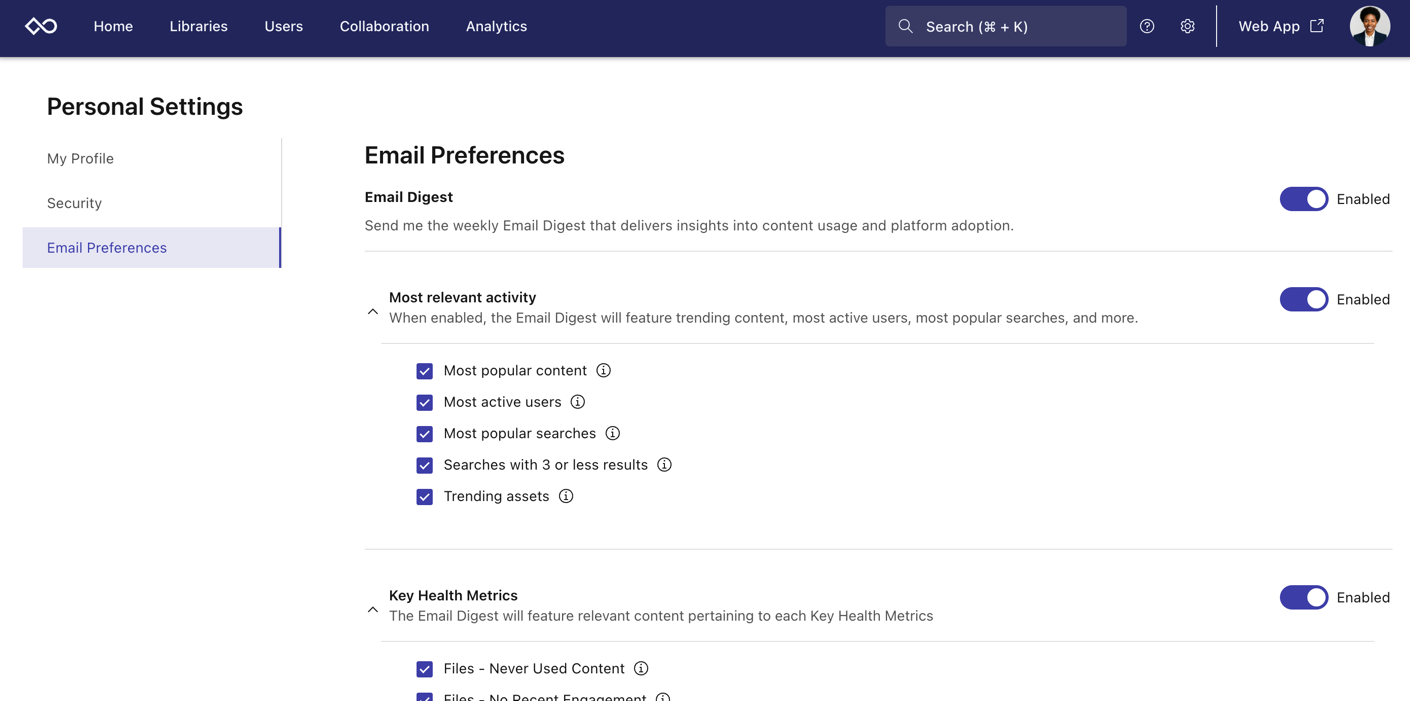Click the settings gear icon
Screen dimensions: 1410x701
(1187, 26)
